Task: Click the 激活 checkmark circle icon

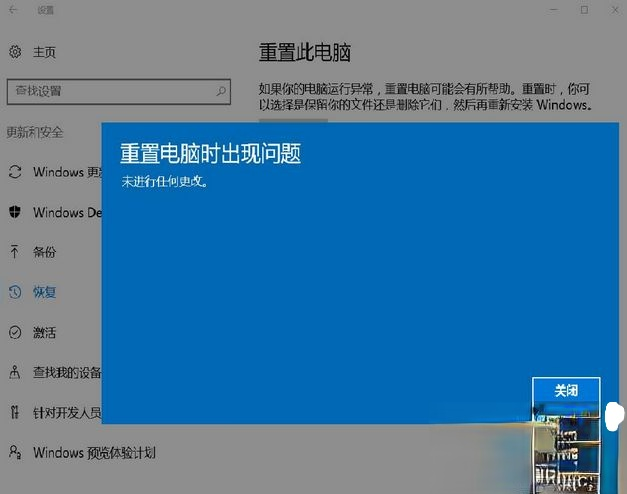Action: (15, 332)
